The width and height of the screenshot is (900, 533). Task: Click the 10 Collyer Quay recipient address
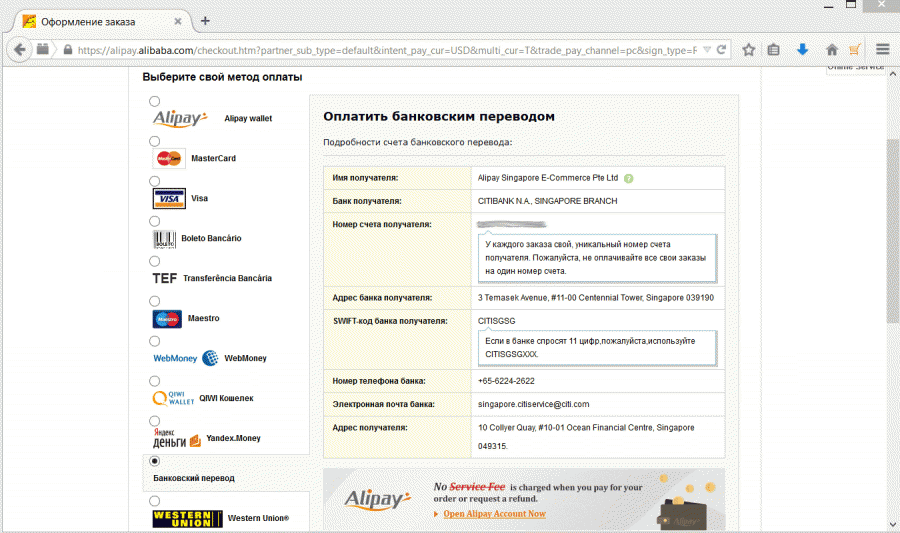586,437
